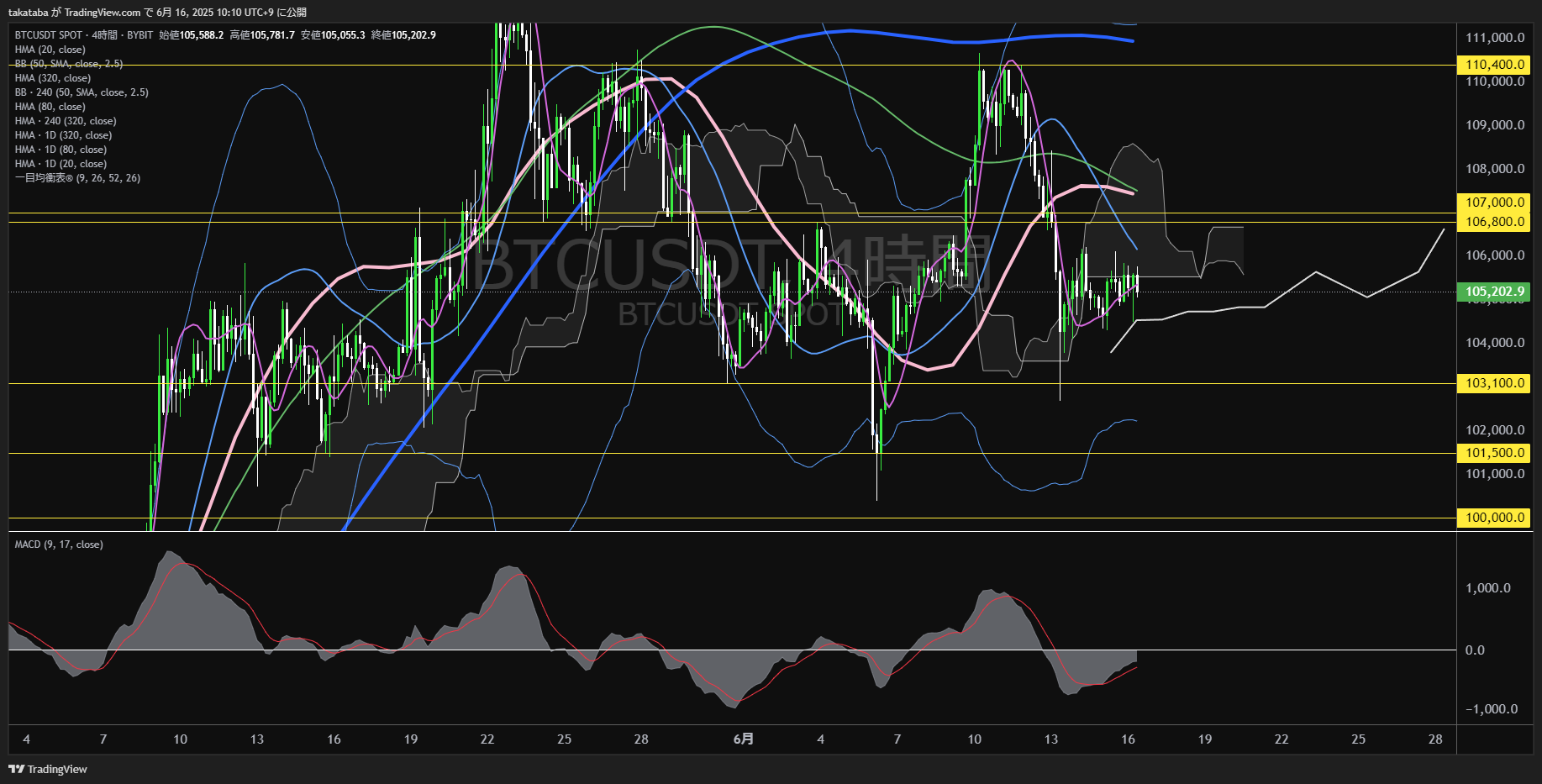
Task: Select the 始値105,588.2 open value
Action: (x=191, y=35)
